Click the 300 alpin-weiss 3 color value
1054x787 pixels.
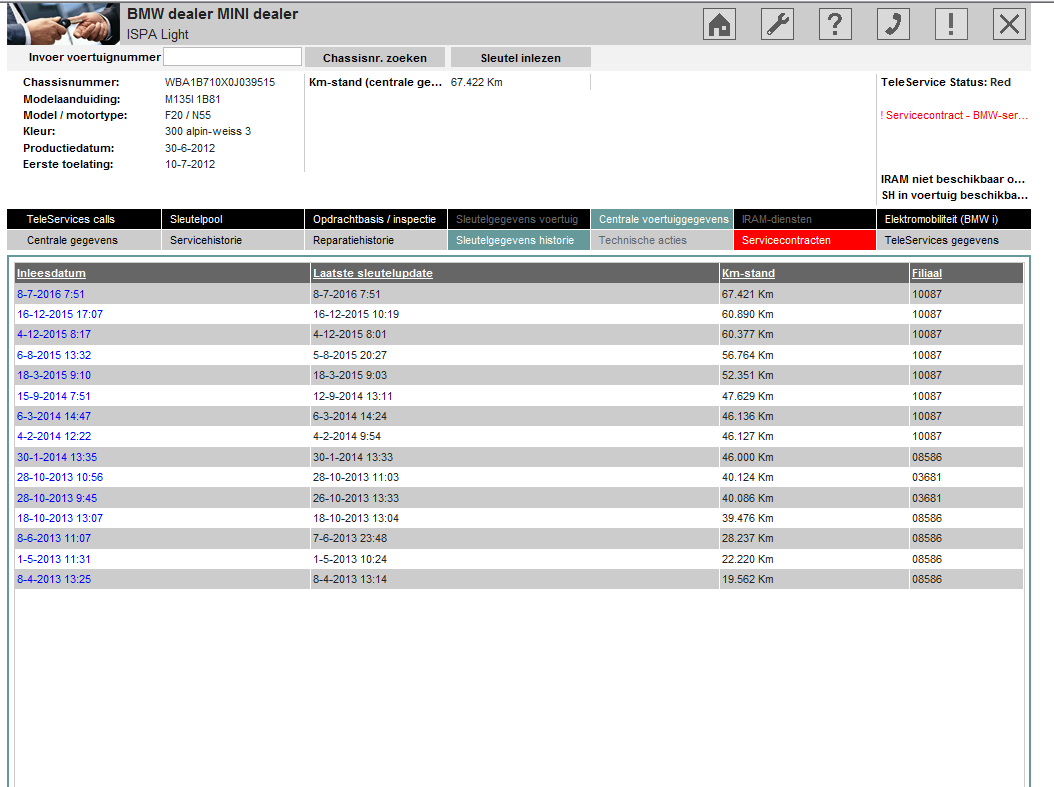click(208, 131)
